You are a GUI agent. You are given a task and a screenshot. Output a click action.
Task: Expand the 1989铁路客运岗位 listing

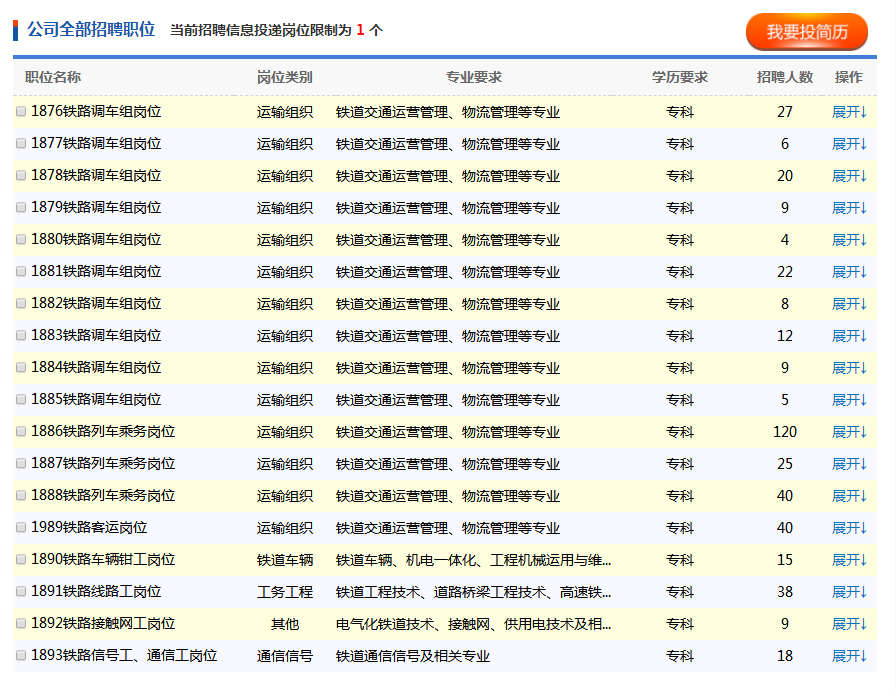849,527
